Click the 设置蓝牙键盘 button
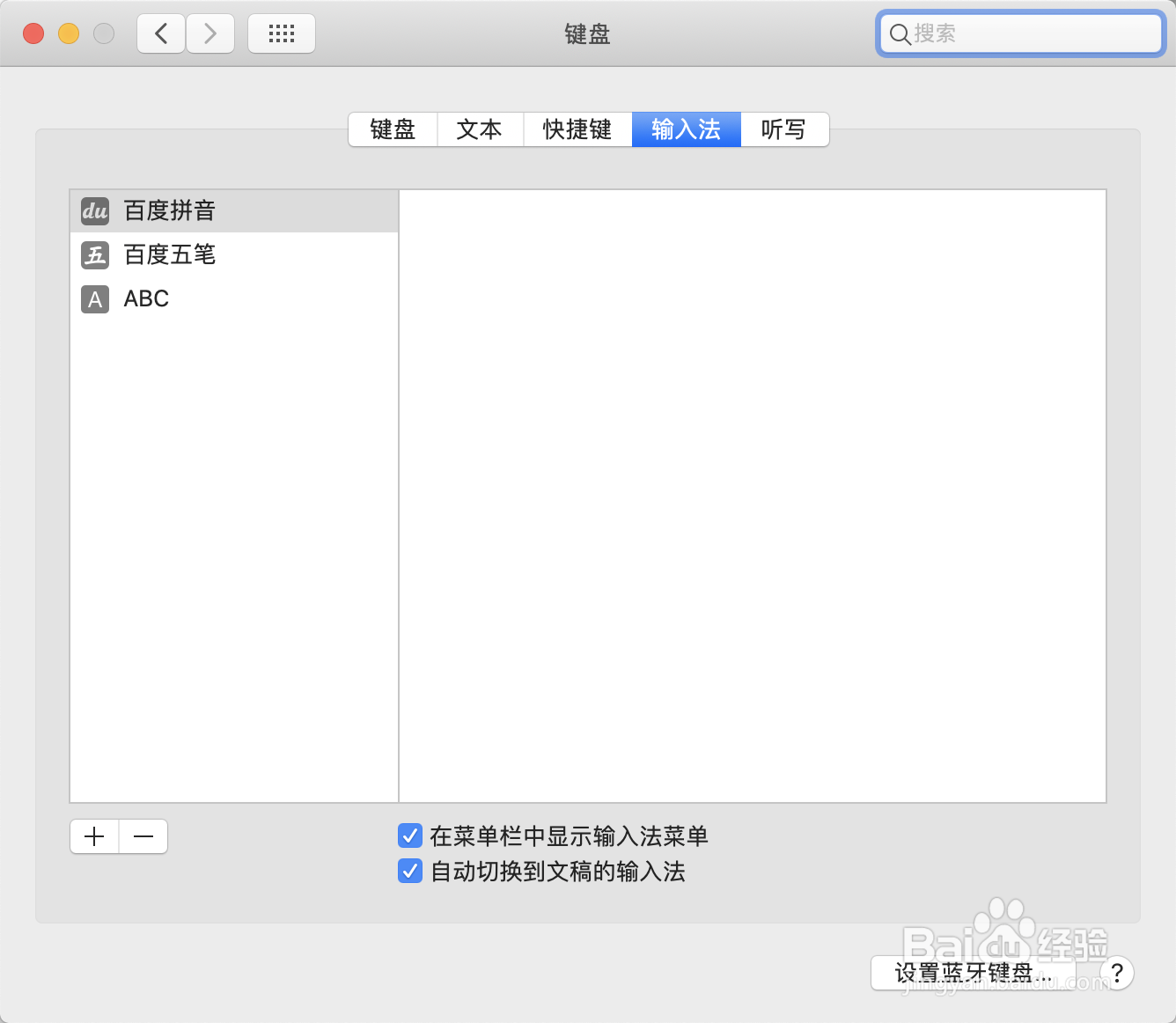Viewport: 1176px width, 1023px height. 974,973
